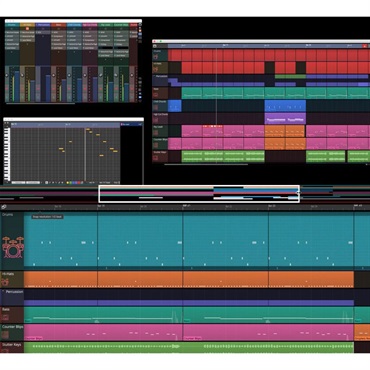The width and height of the screenshot is (370, 370).
Task: Click the pan knob on the Chill Chords mixer channel
Action: tap(69, 75)
